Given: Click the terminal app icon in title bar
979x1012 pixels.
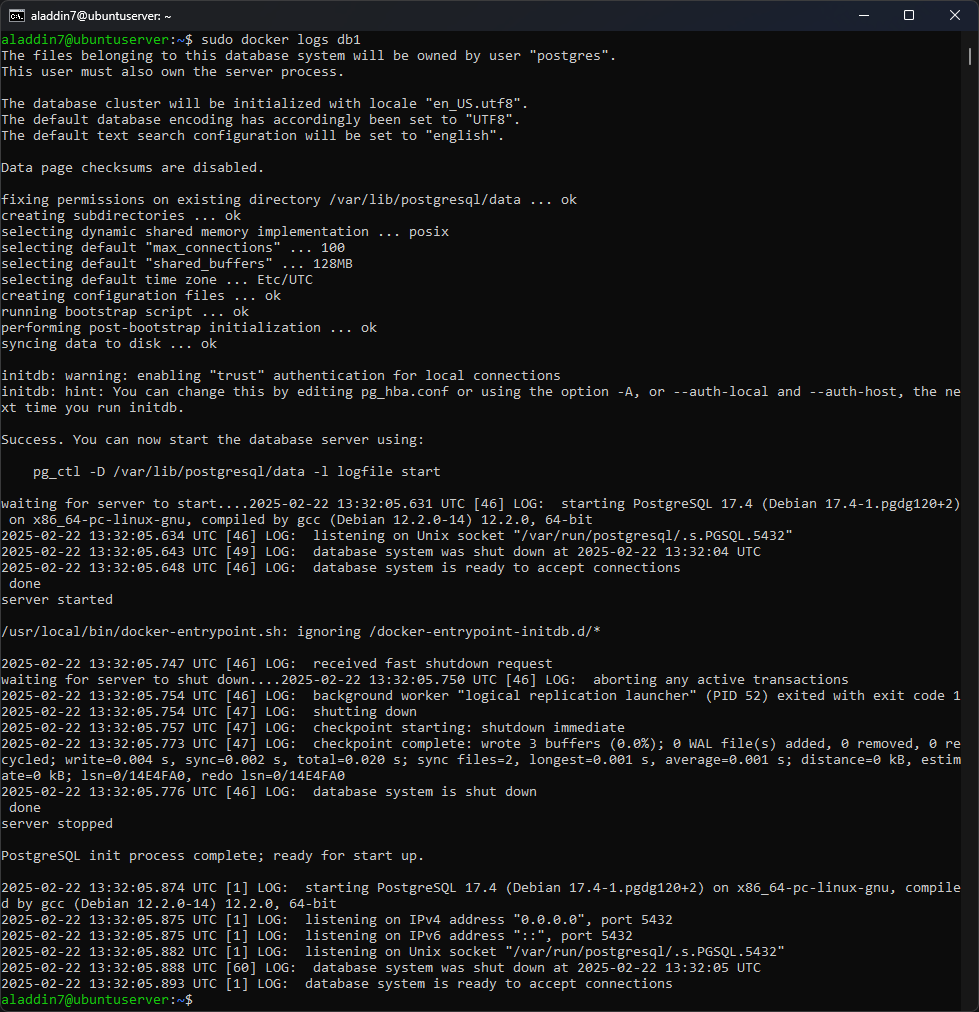Looking at the screenshot, I should click(x=17, y=15).
